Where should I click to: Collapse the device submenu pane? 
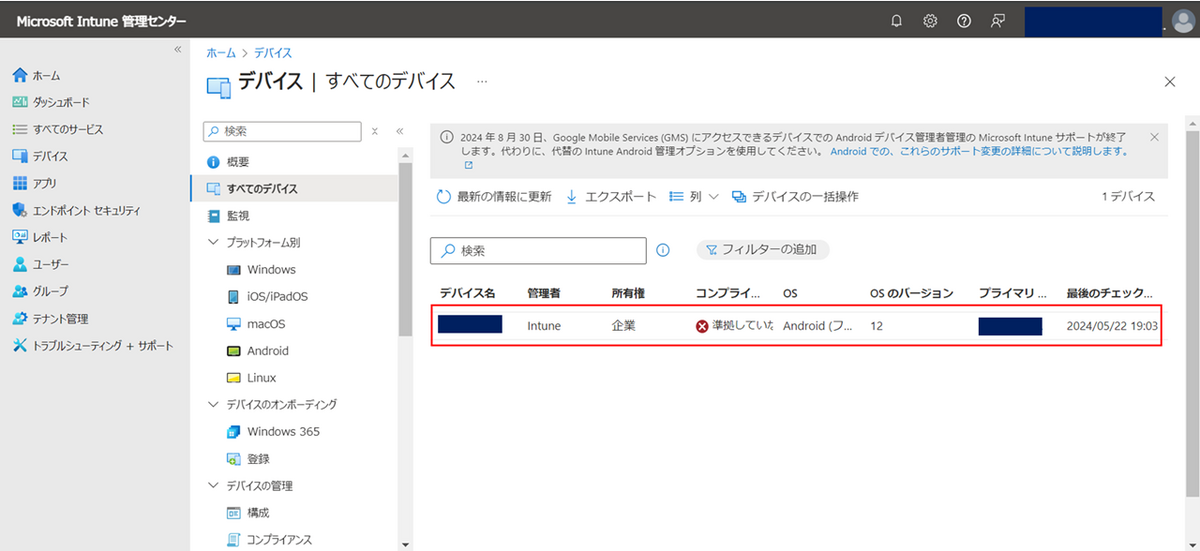399,131
